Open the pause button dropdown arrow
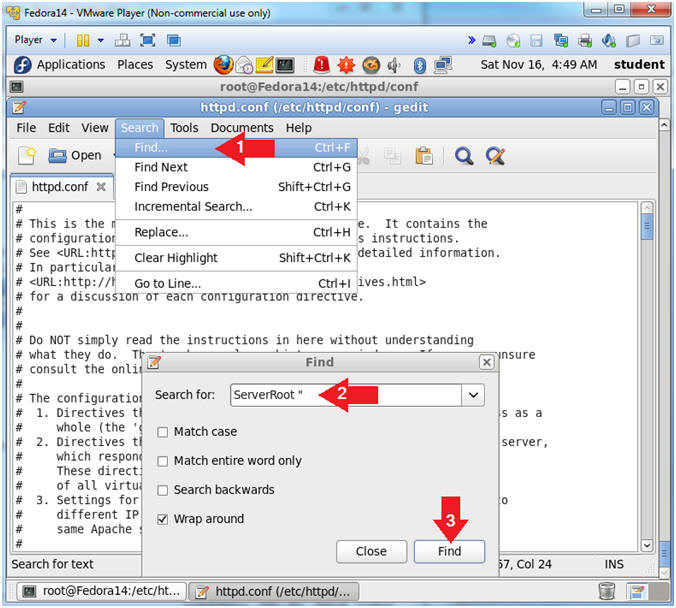 pos(100,41)
